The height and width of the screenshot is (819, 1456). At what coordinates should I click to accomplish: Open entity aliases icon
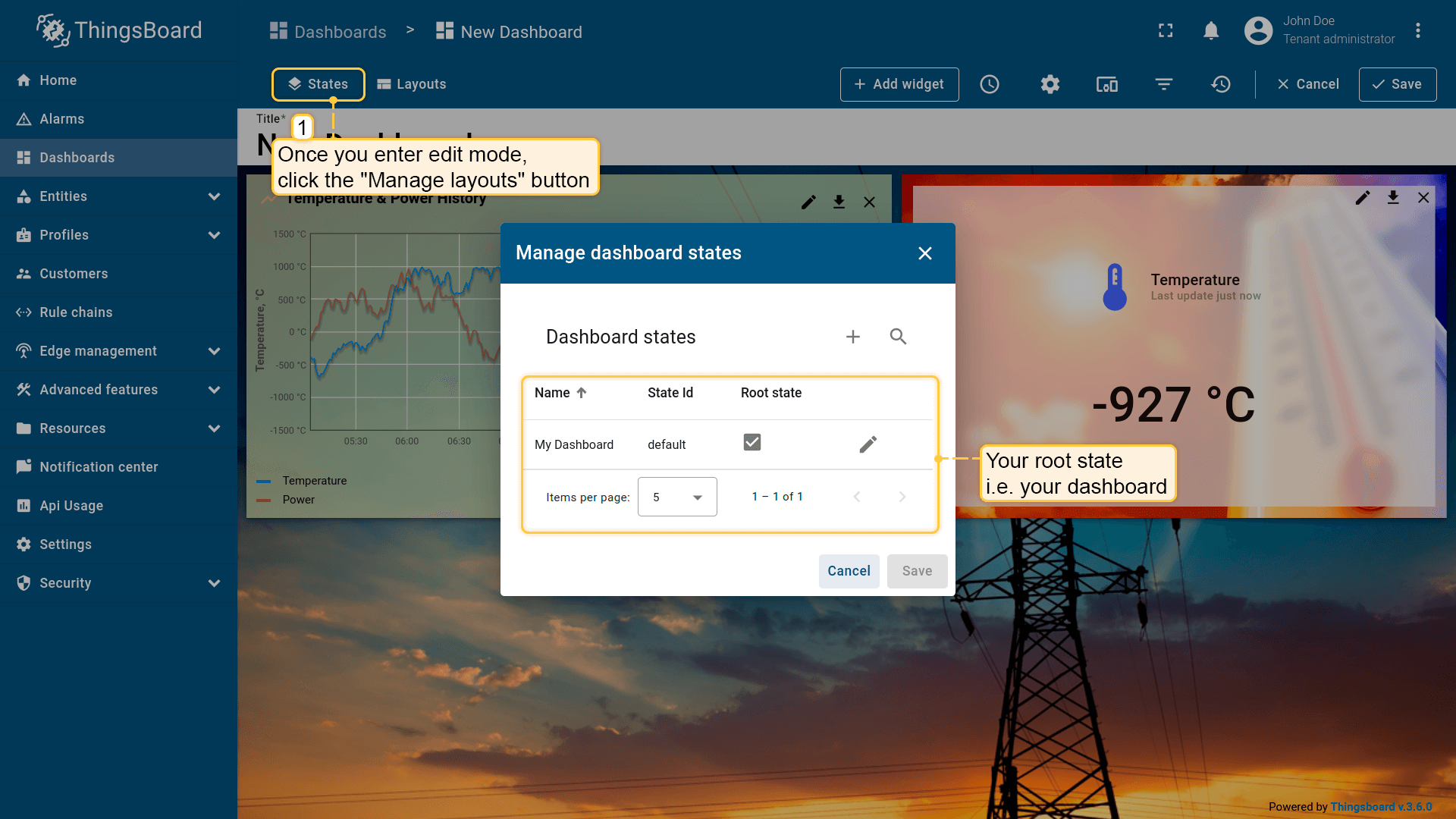(x=1107, y=84)
